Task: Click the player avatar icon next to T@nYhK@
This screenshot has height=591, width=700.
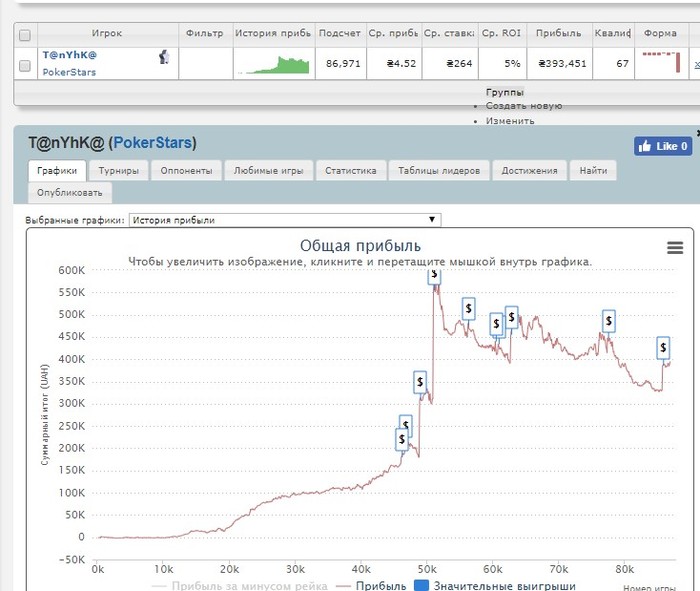Action: (x=164, y=57)
